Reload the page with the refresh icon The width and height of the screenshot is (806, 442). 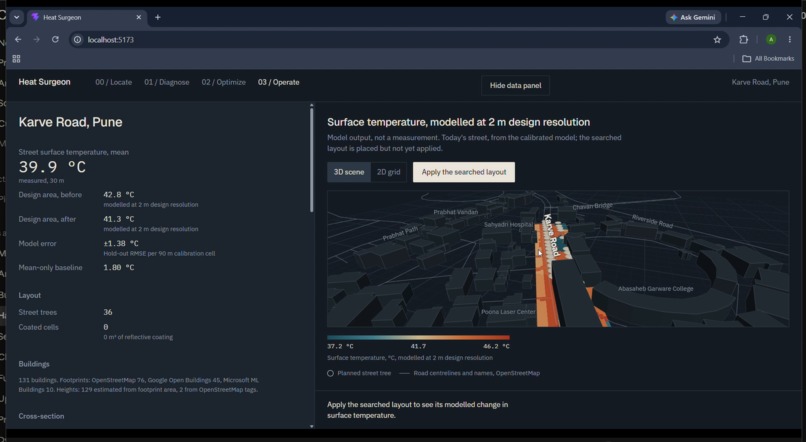55,40
